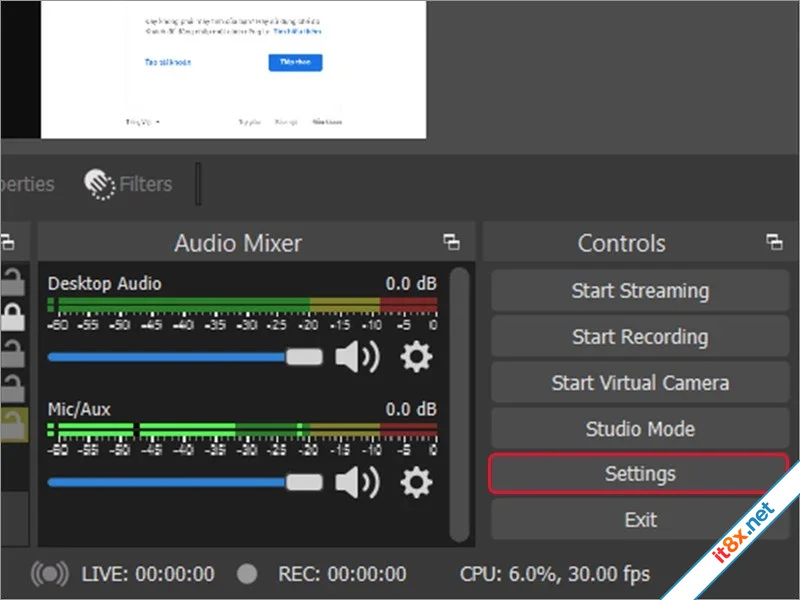Click the Desktop Audio level meter
This screenshot has height=600, width=800.
pos(242,305)
